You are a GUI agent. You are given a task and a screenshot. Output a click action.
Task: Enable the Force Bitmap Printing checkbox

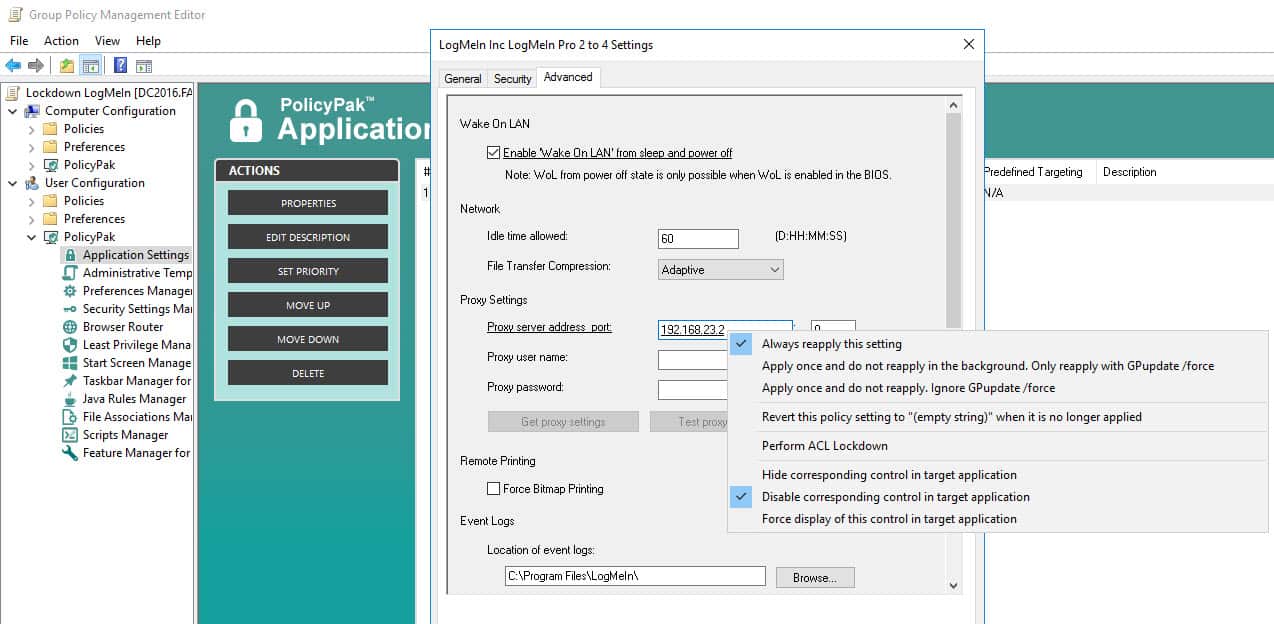493,489
